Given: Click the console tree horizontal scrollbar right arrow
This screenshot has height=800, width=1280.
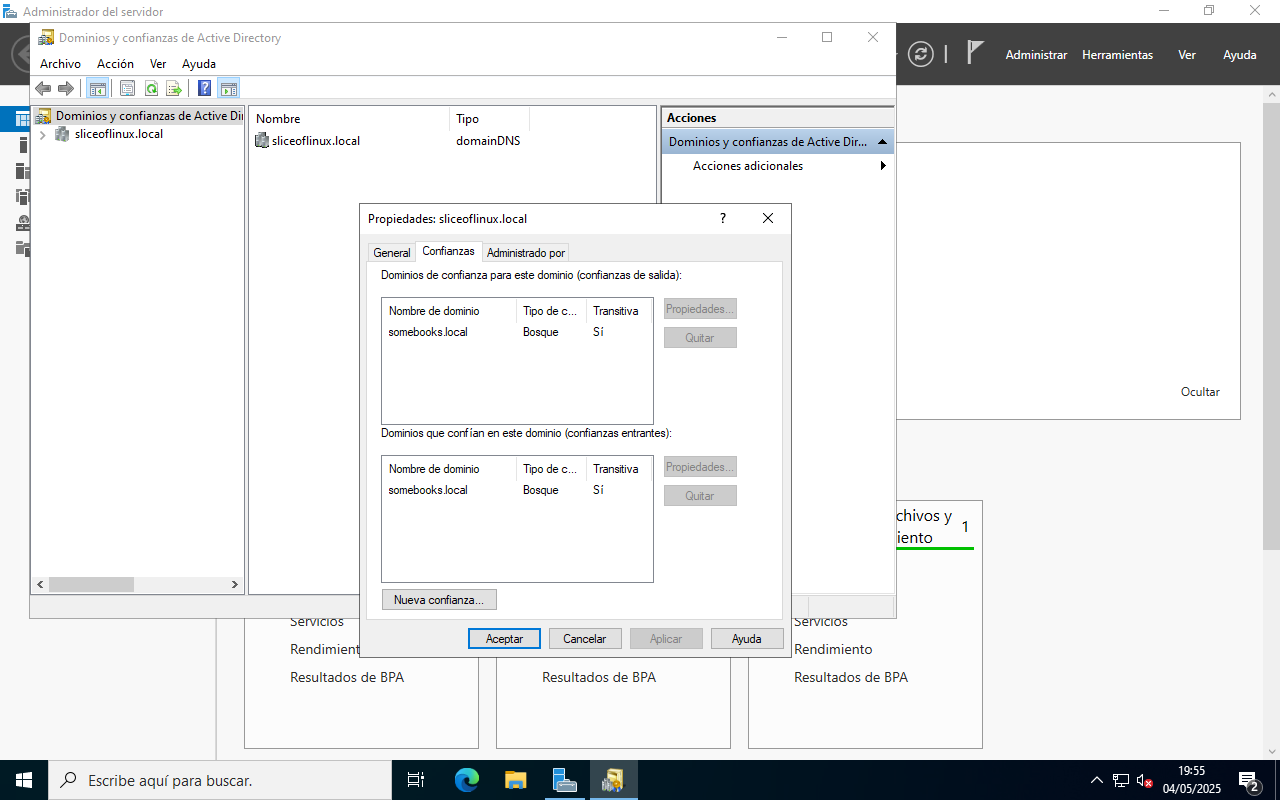Looking at the screenshot, I should click(x=235, y=584).
